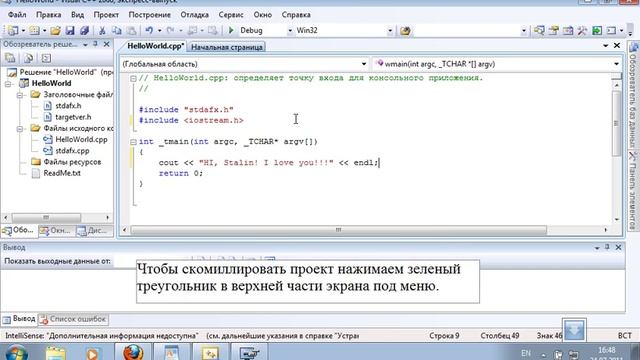Open the Сервис menu
The width and height of the screenshot is (640, 360).
point(231,15)
